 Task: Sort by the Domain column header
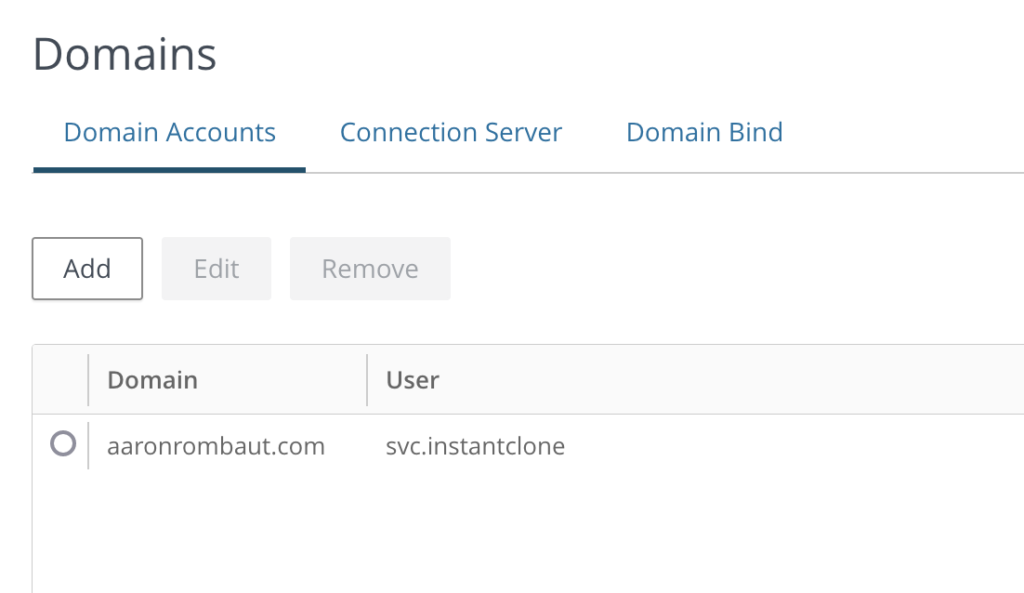152,380
